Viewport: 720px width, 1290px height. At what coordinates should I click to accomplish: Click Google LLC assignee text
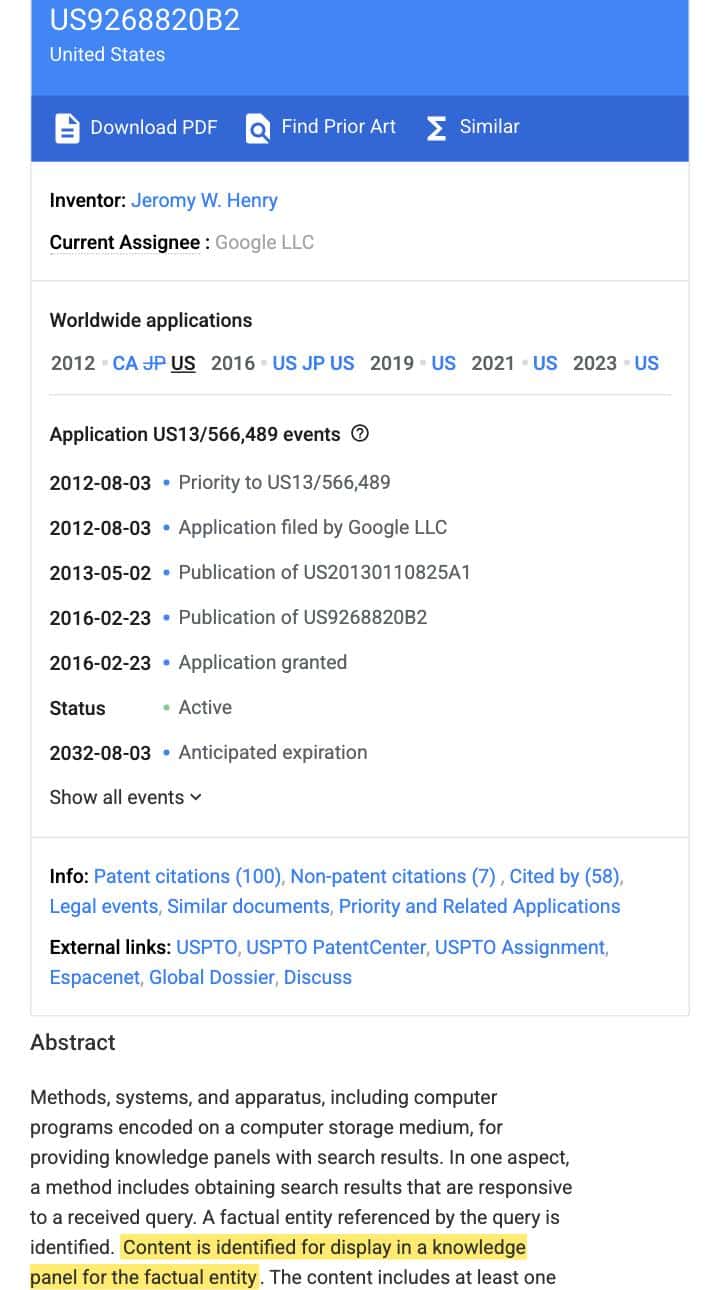pyautogui.click(x=264, y=242)
